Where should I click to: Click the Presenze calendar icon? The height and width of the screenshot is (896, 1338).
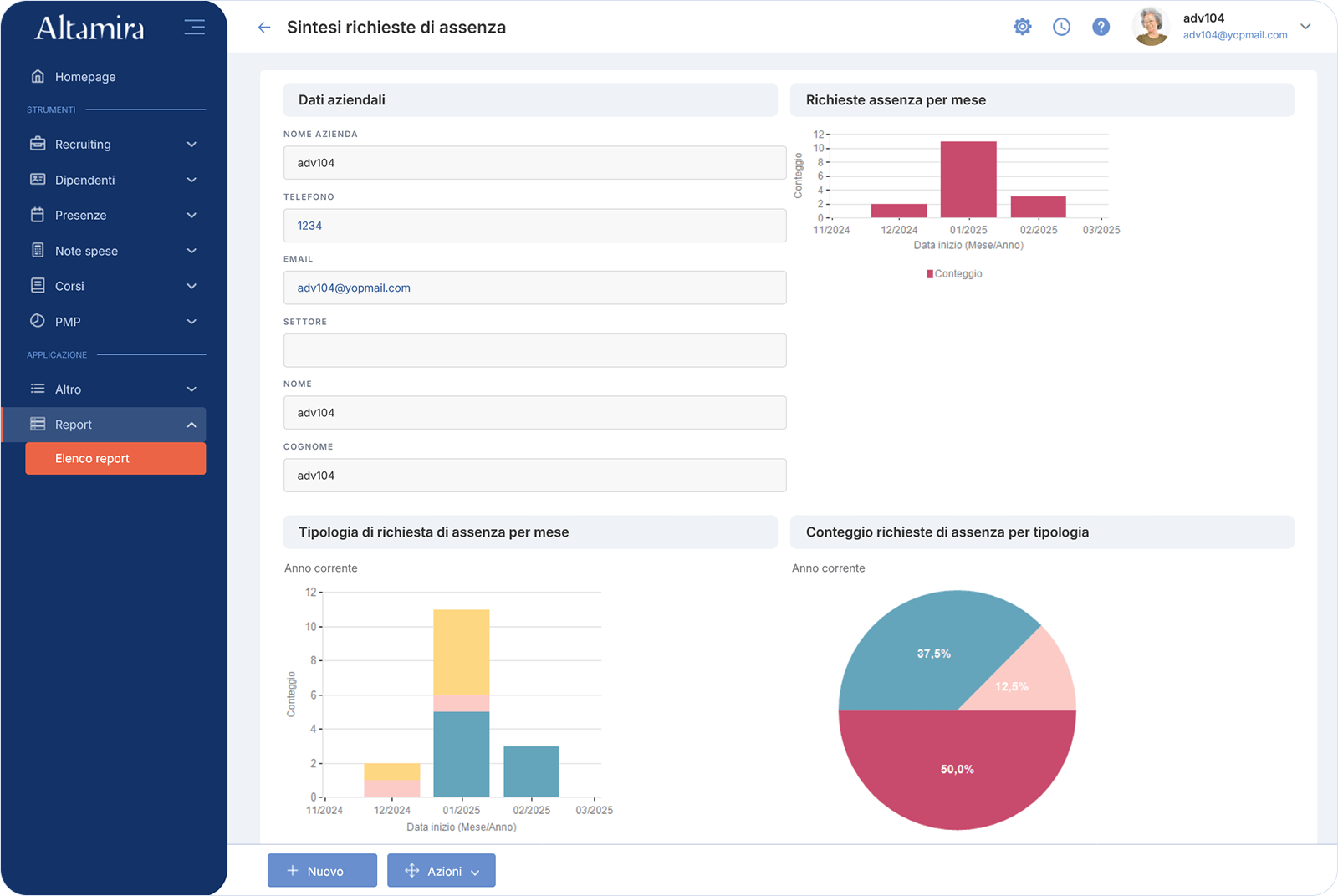coord(38,215)
